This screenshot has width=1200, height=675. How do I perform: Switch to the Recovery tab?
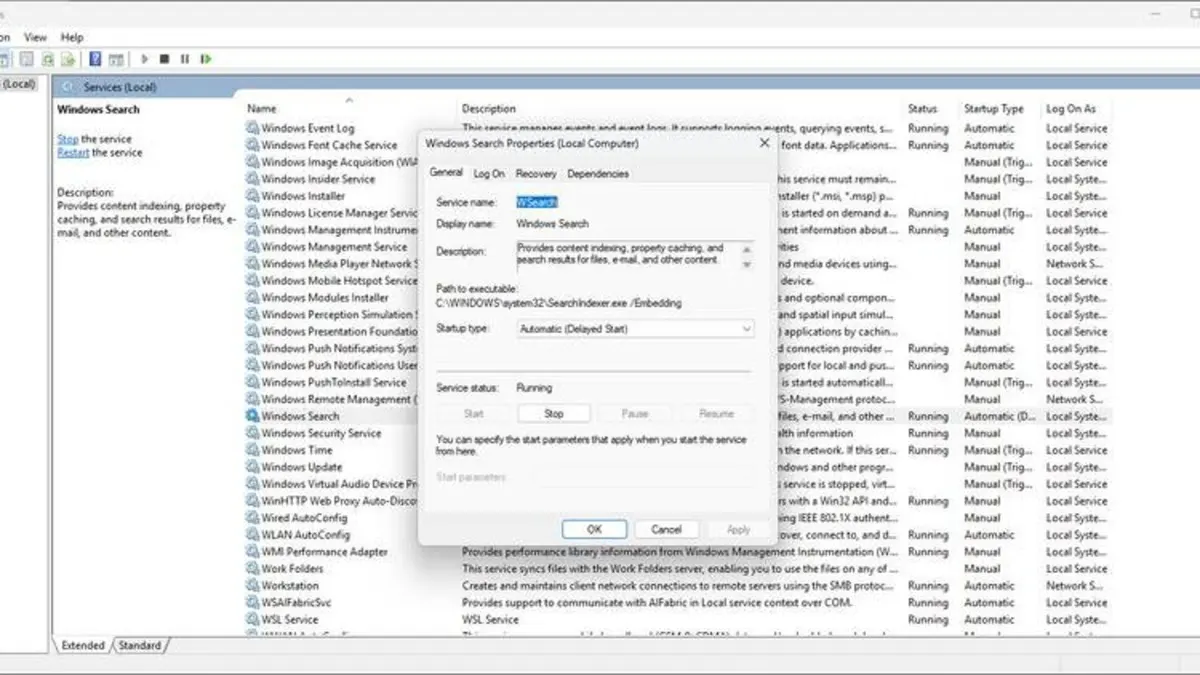pos(536,173)
